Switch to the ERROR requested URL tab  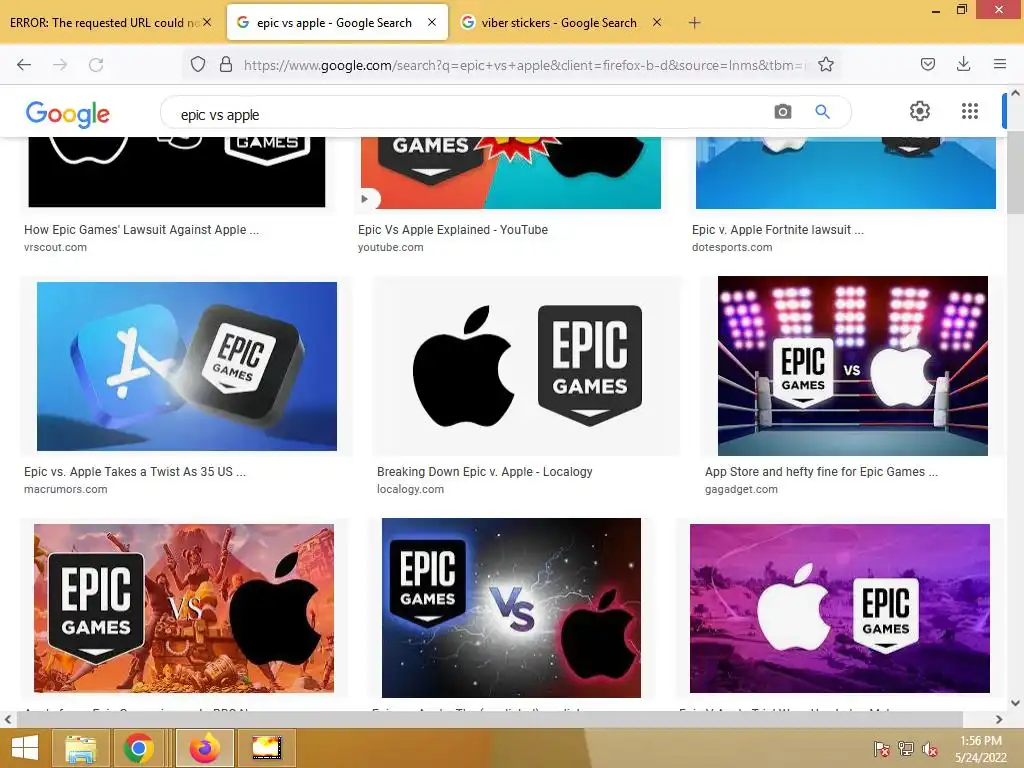(104, 23)
